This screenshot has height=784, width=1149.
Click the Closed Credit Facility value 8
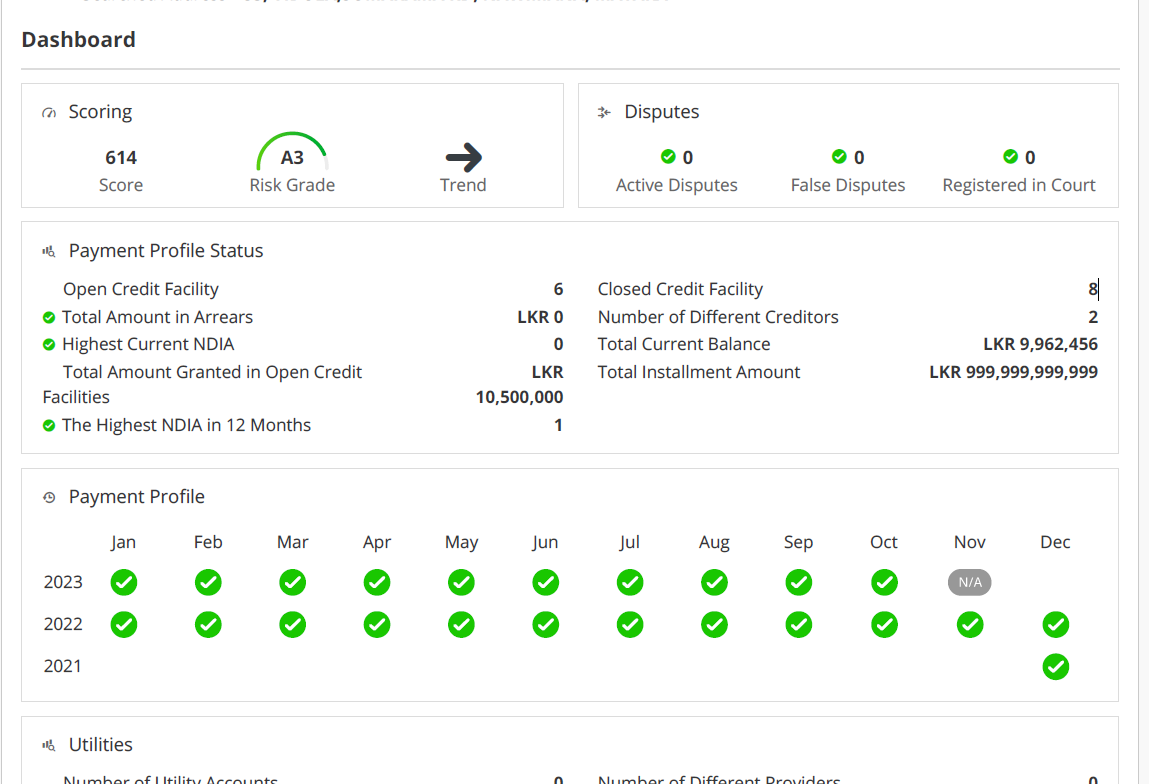click(x=1093, y=289)
